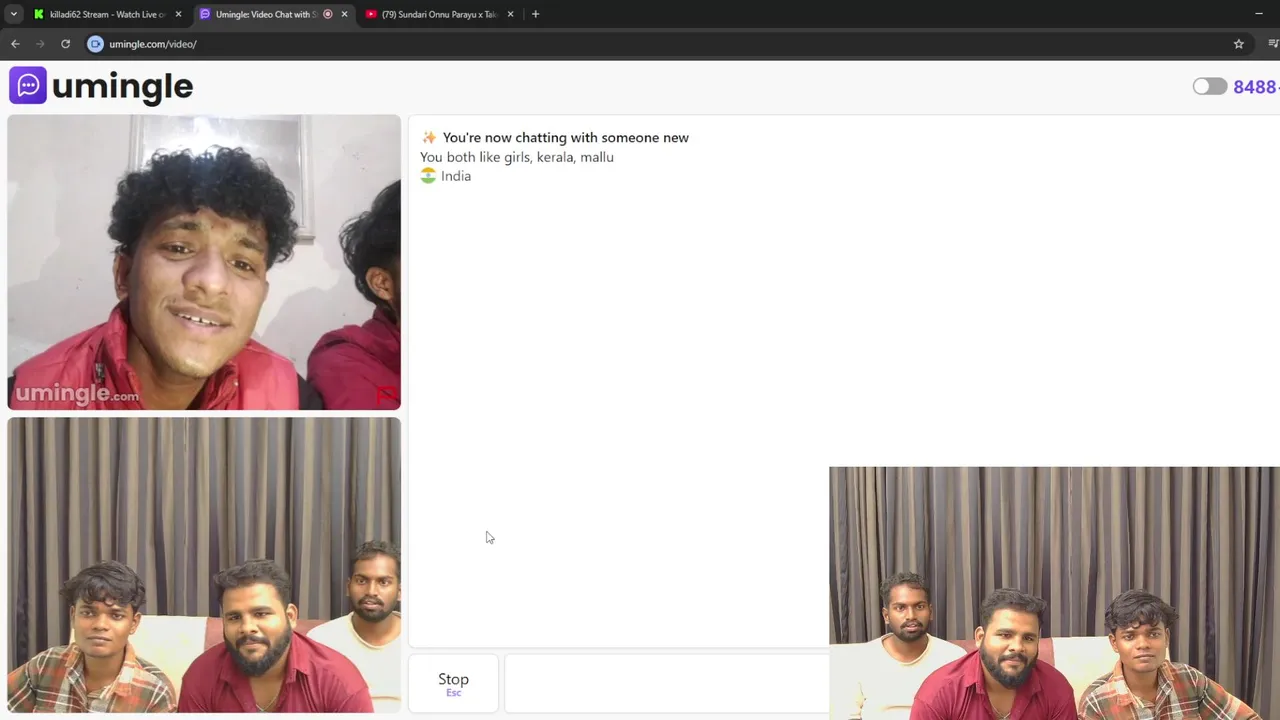Click the camera site-info icon in address bar
The width and height of the screenshot is (1280, 720).
pos(95,44)
